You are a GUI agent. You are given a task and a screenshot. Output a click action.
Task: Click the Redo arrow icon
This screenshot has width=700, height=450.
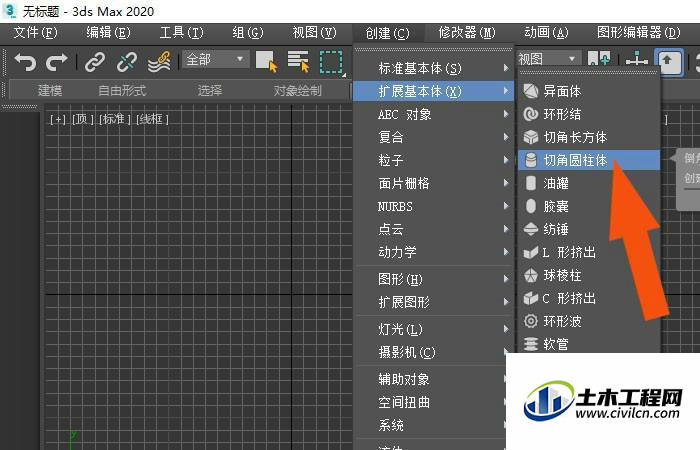click(57, 62)
